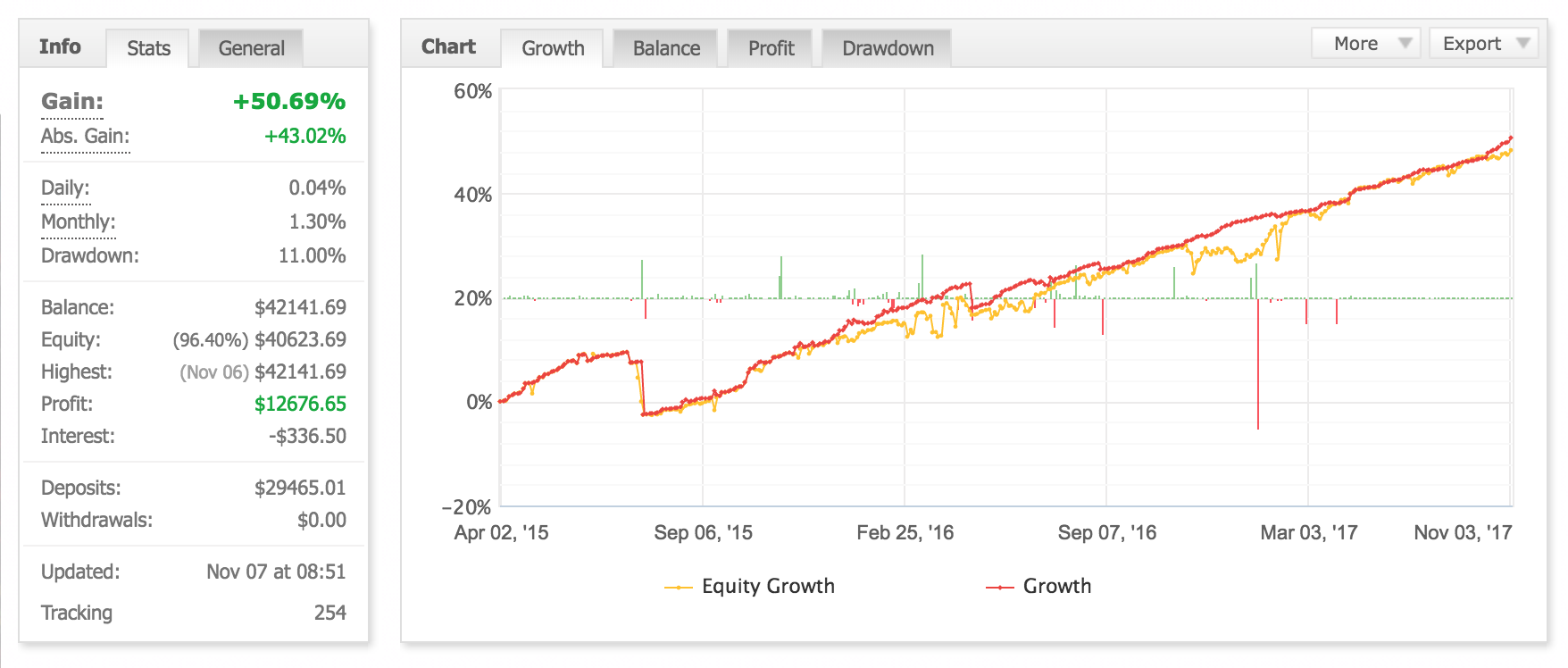This screenshot has width=1568, height=668.
Task: Click the Abs. Gain: label
Action: (86, 137)
